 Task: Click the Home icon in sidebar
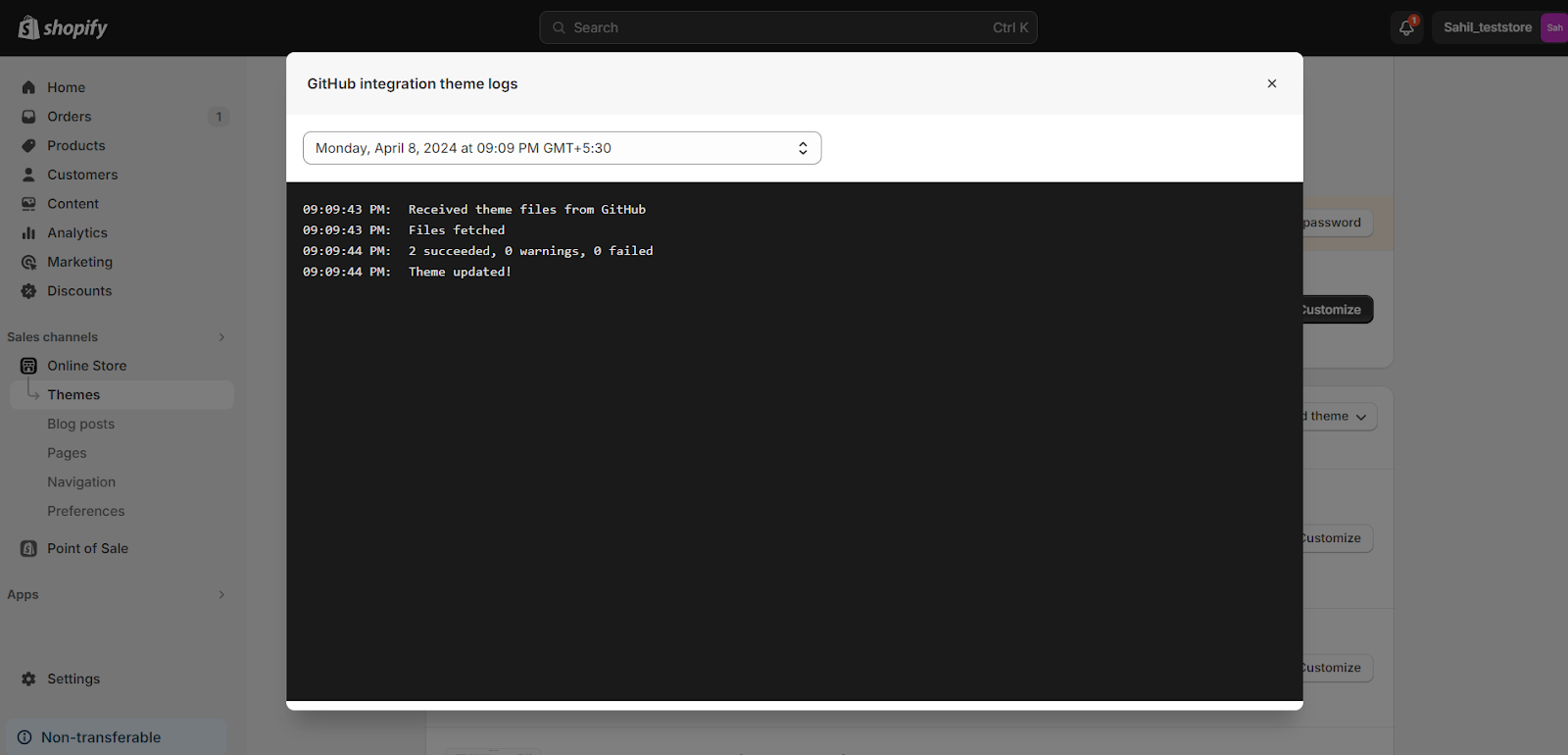[x=28, y=87]
